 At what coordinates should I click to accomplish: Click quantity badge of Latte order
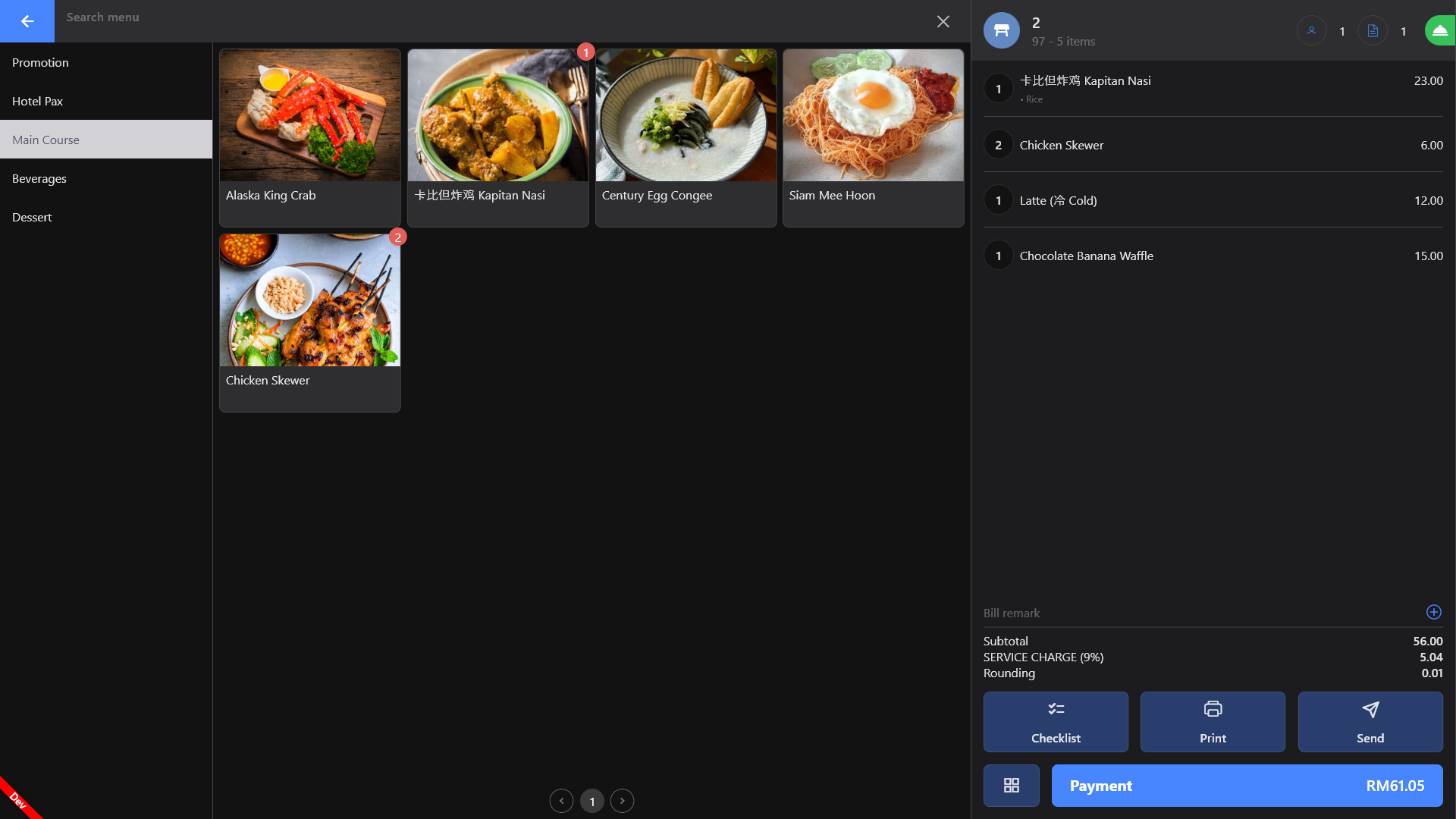coord(998,200)
